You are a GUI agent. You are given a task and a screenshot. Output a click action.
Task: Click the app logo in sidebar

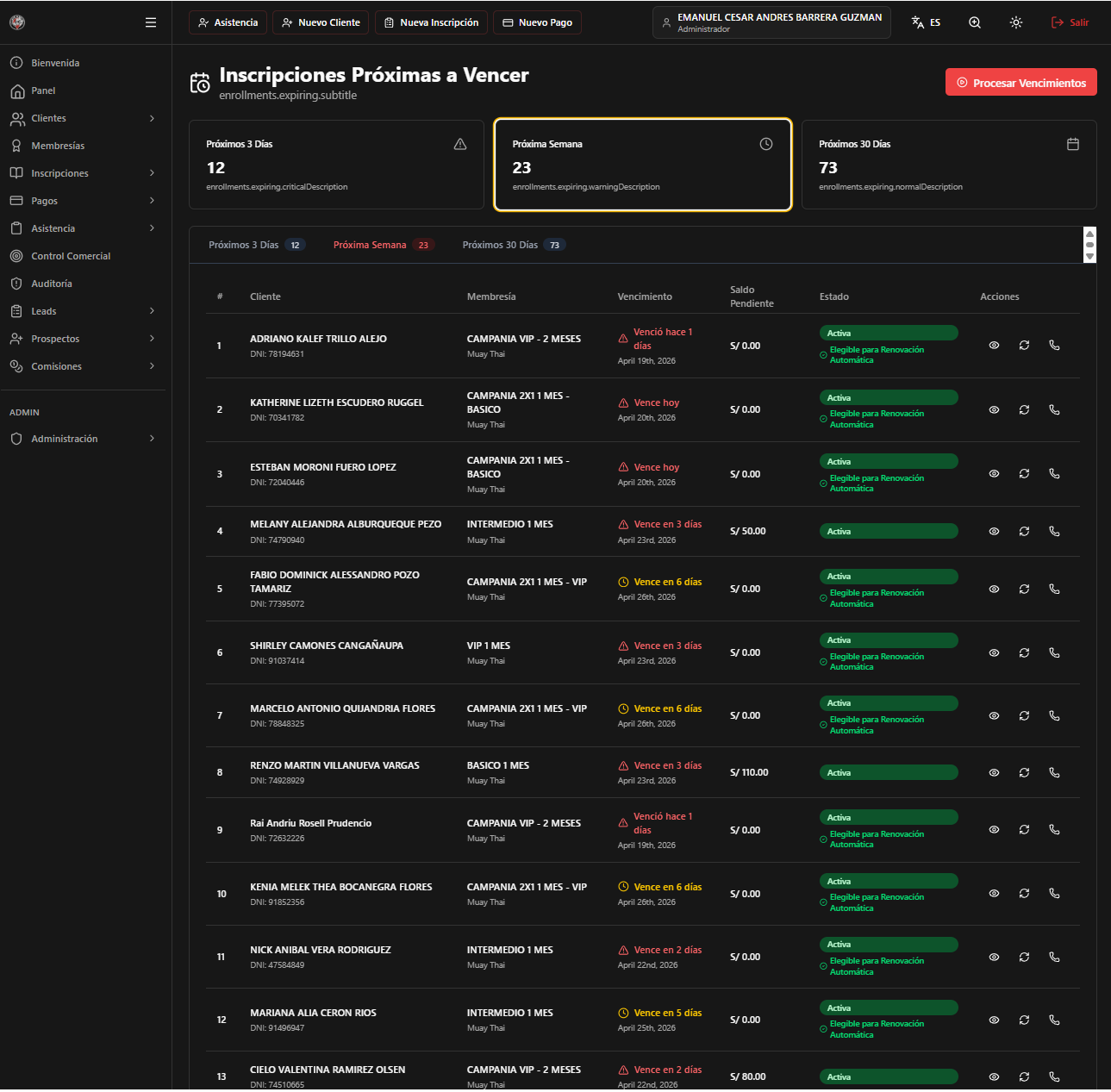17,22
